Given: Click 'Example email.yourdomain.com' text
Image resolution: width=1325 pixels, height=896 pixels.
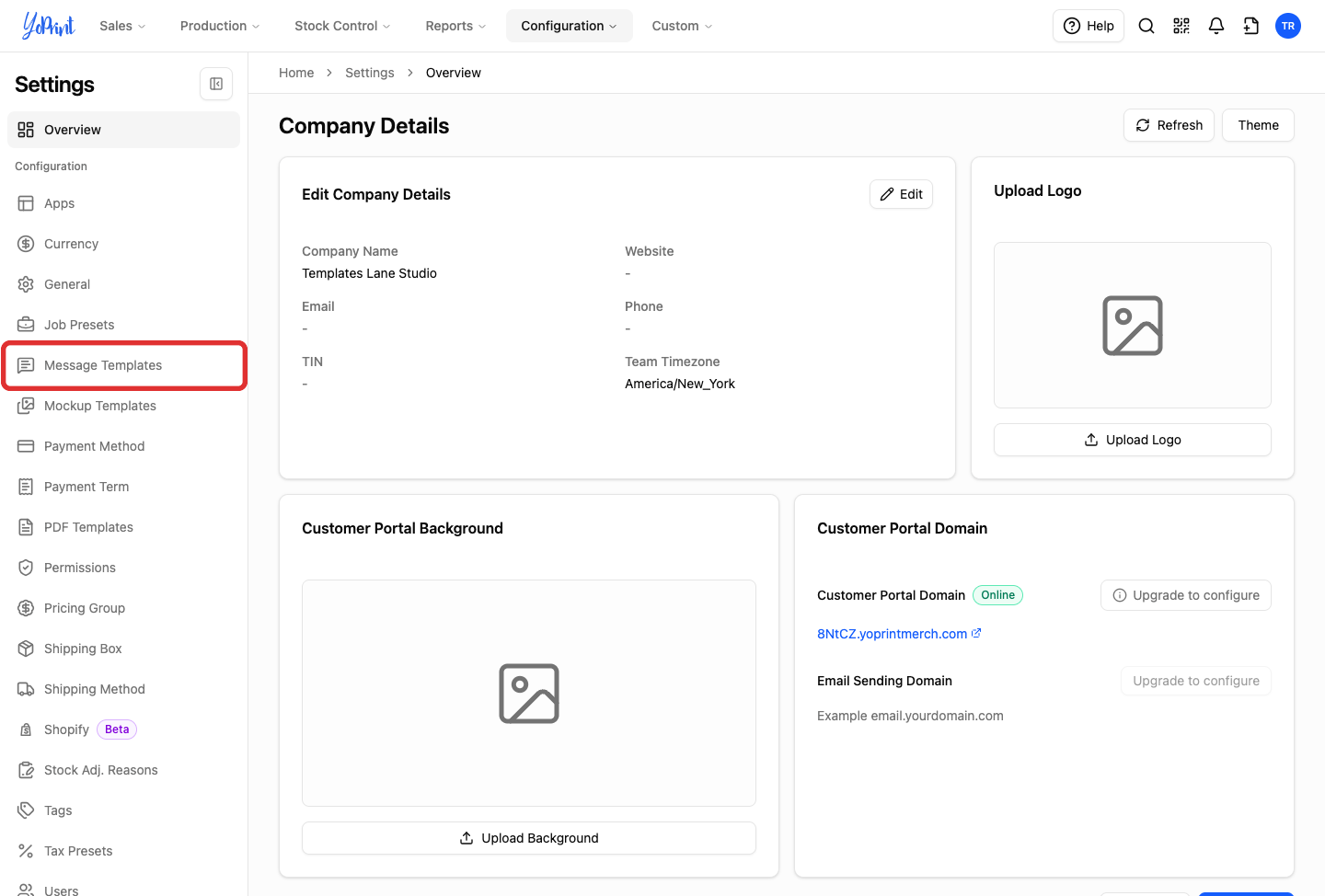Looking at the screenshot, I should (910, 716).
